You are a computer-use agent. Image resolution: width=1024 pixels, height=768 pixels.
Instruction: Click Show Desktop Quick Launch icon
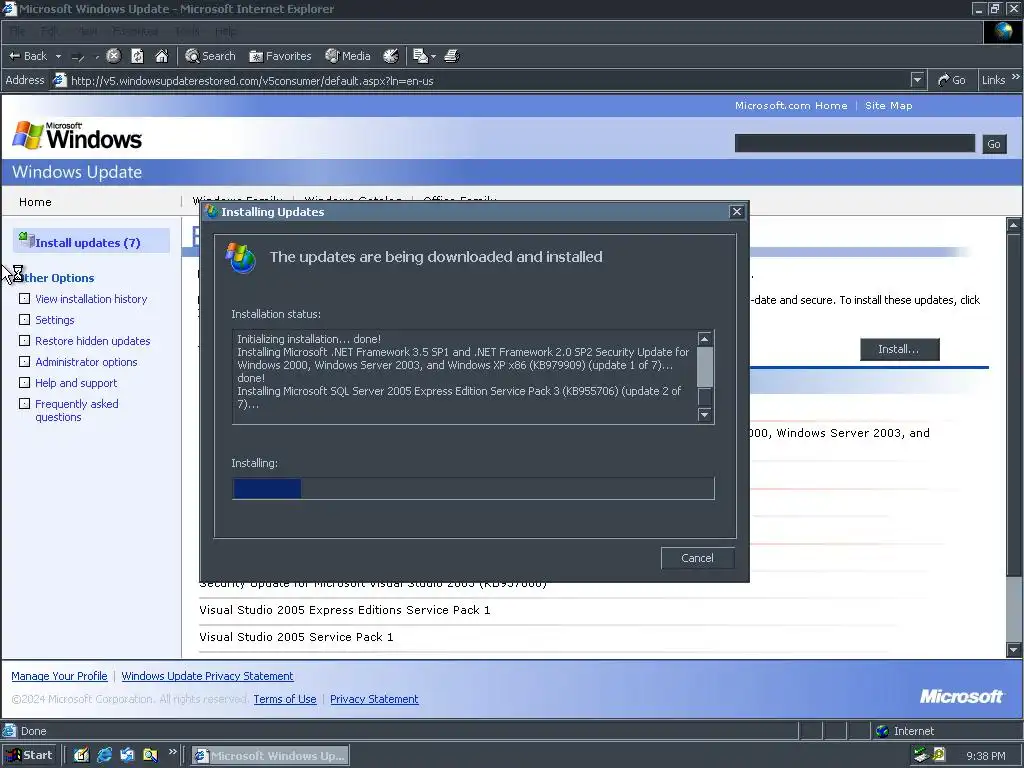pos(82,756)
